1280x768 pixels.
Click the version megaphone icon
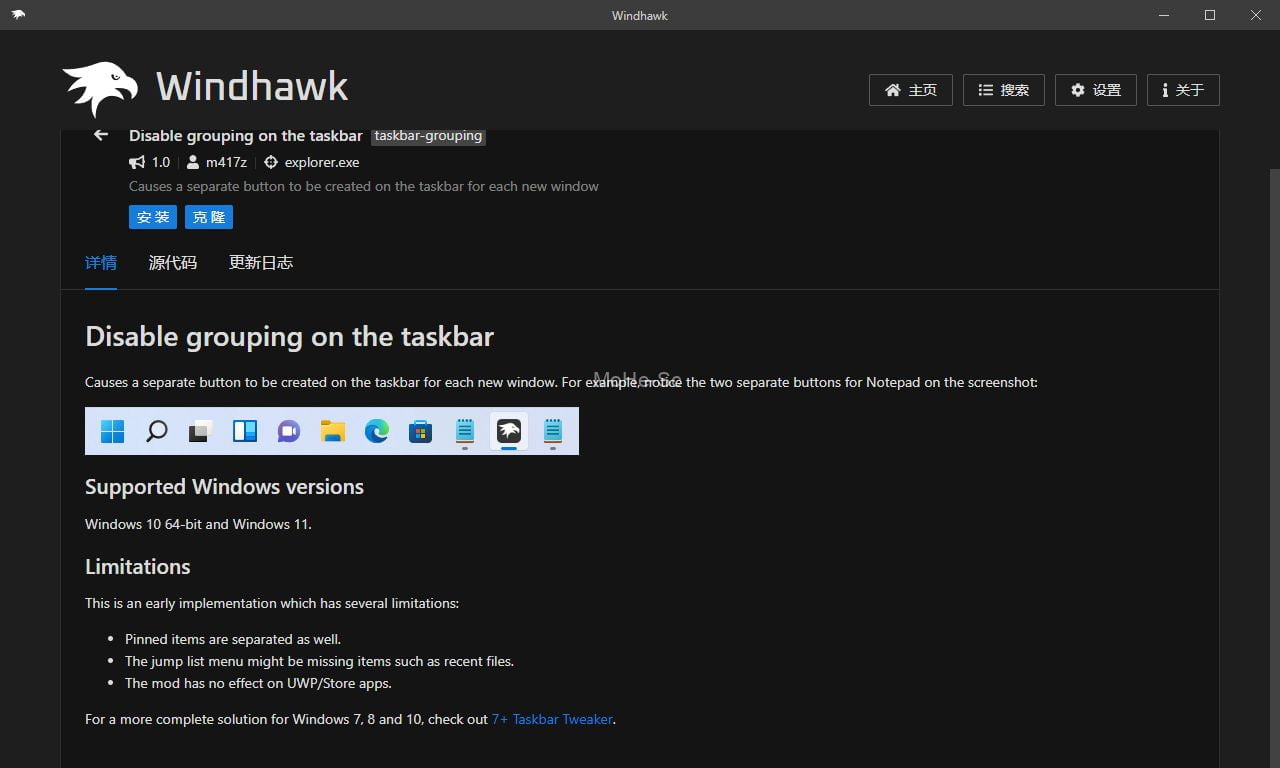[x=137, y=162]
